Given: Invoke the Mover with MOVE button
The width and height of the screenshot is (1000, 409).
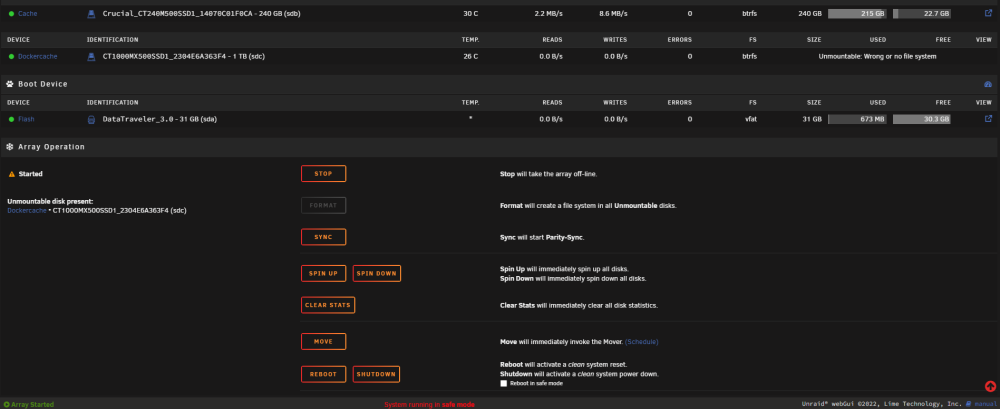Looking at the screenshot, I should 323,341.
